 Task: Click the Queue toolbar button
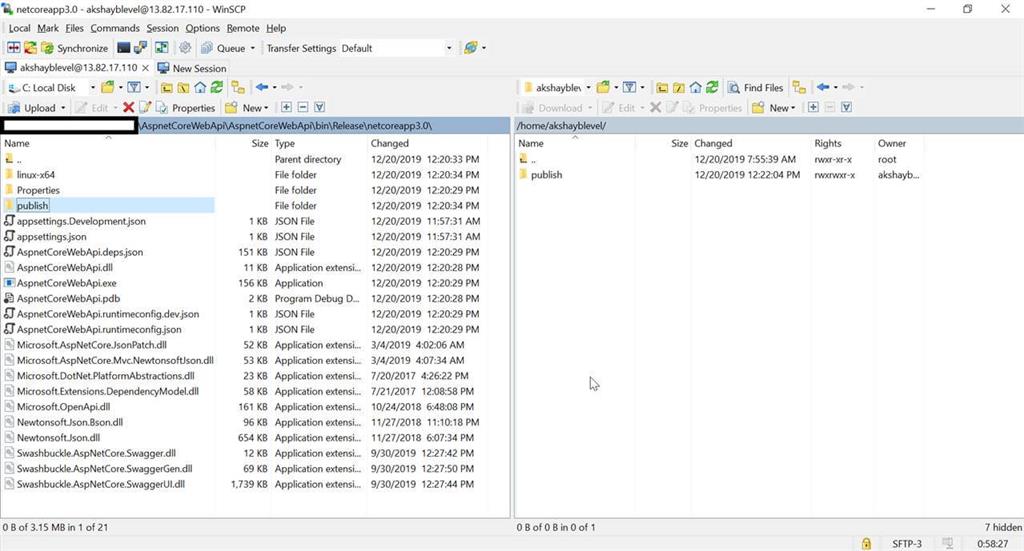point(223,48)
